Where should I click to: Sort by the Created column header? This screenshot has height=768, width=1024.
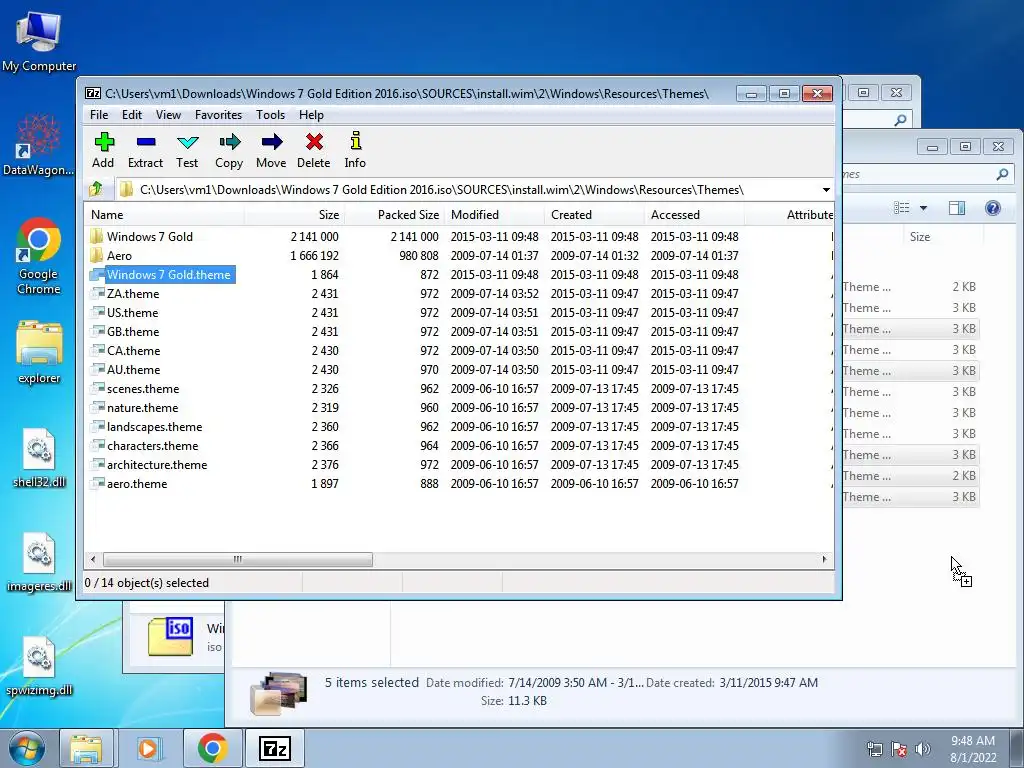(x=594, y=215)
